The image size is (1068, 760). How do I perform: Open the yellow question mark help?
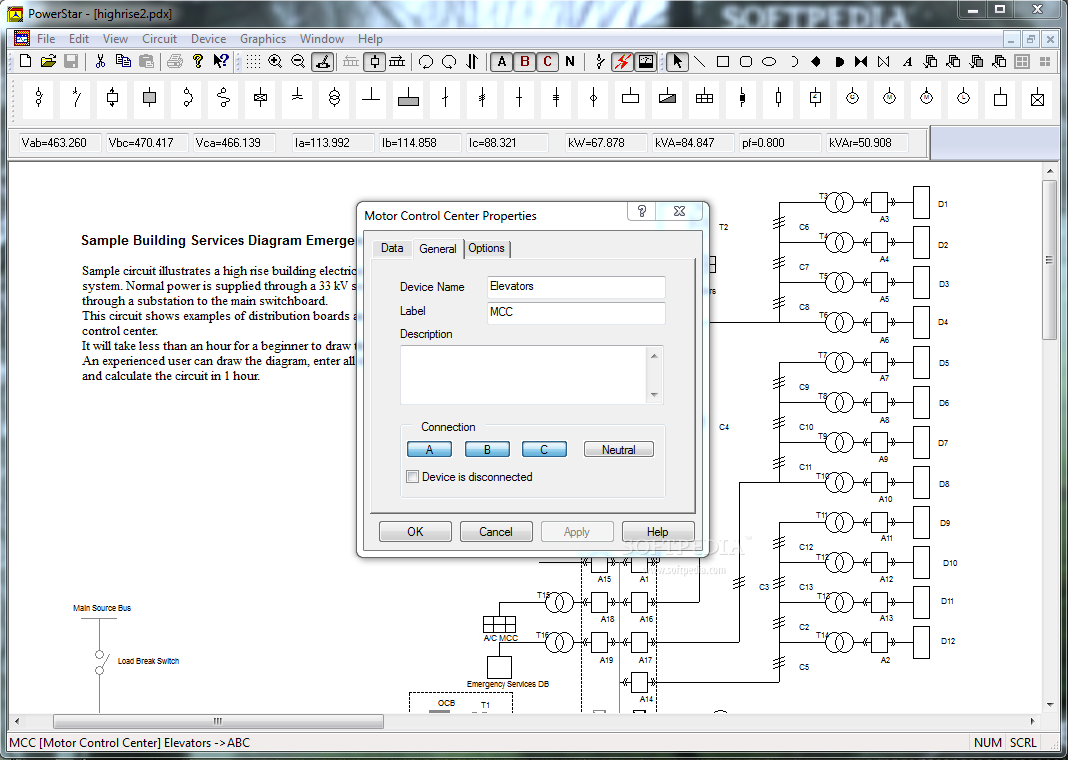(198, 62)
